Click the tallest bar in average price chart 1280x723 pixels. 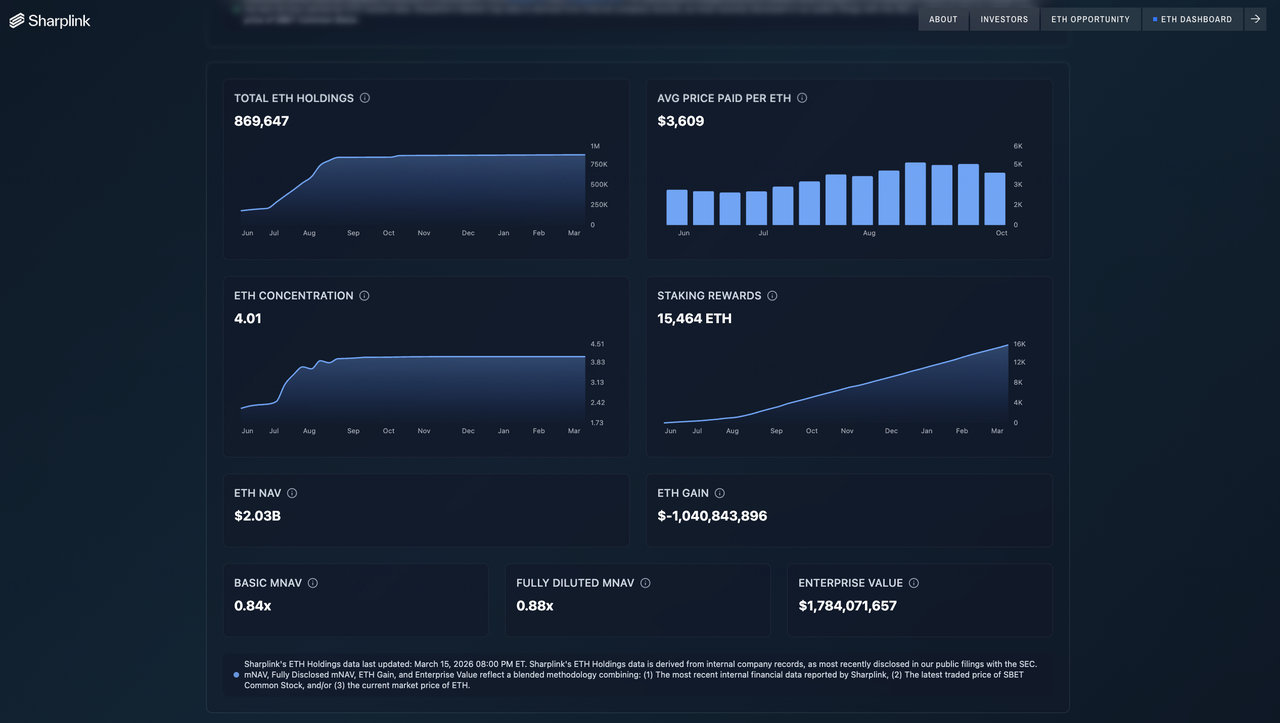pyautogui.click(x=915, y=194)
